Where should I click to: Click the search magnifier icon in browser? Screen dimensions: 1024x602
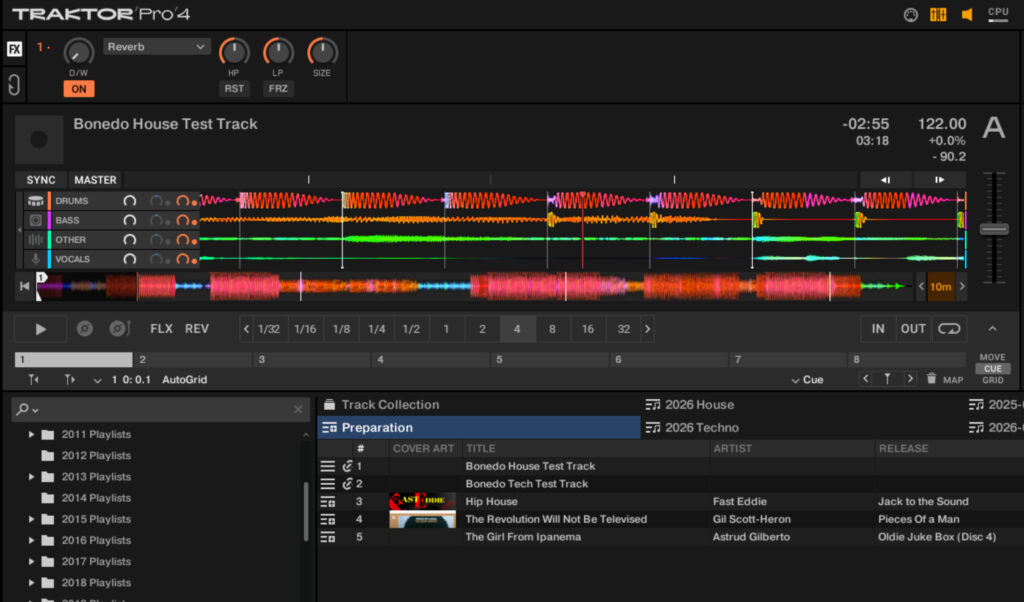point(23,410)
